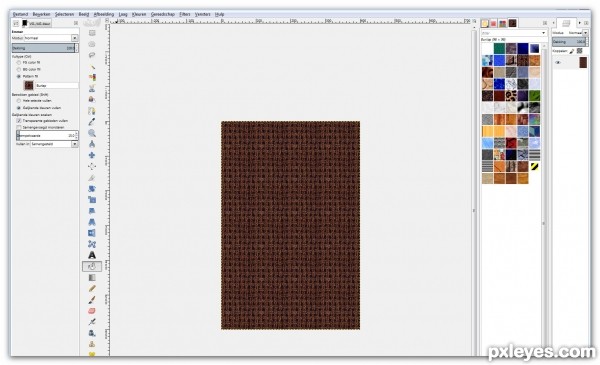Viewport: 600px width, 365px height.
Task: Select the Crop knife tool
Action: (92, 178)
